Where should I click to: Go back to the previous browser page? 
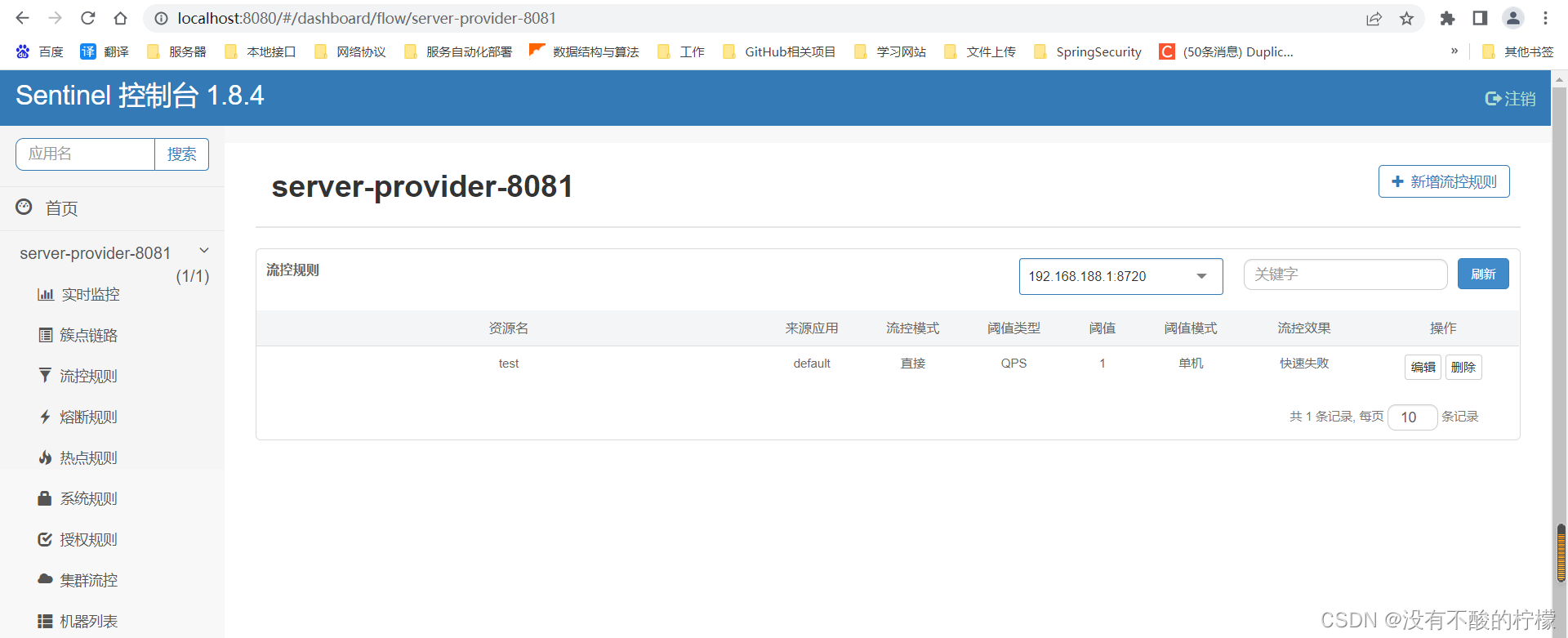pyautogui.click(x=22, y=18)
